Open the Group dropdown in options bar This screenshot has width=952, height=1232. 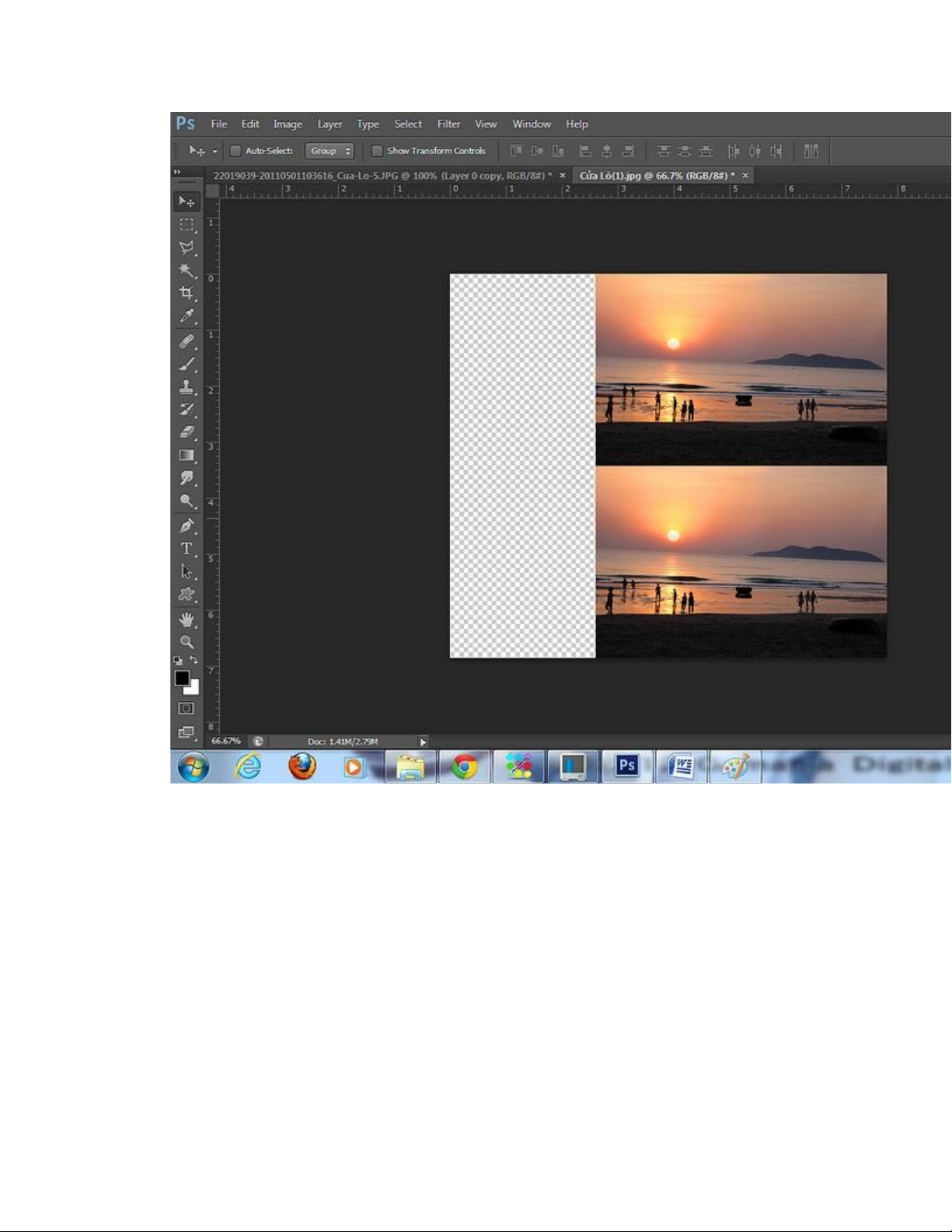coord(330,151)
